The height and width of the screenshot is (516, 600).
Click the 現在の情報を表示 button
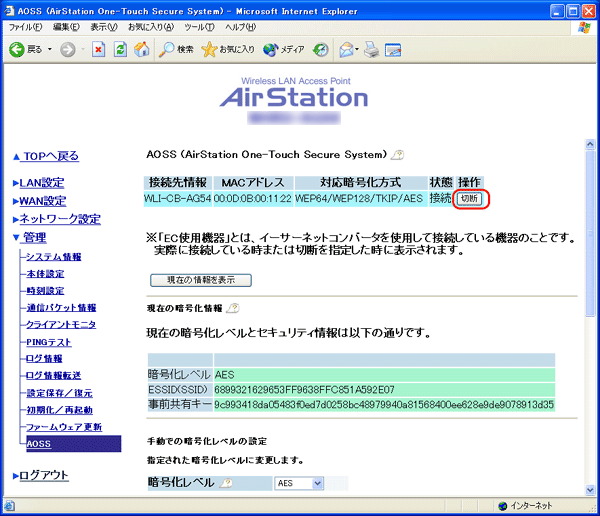click(201, 280)
